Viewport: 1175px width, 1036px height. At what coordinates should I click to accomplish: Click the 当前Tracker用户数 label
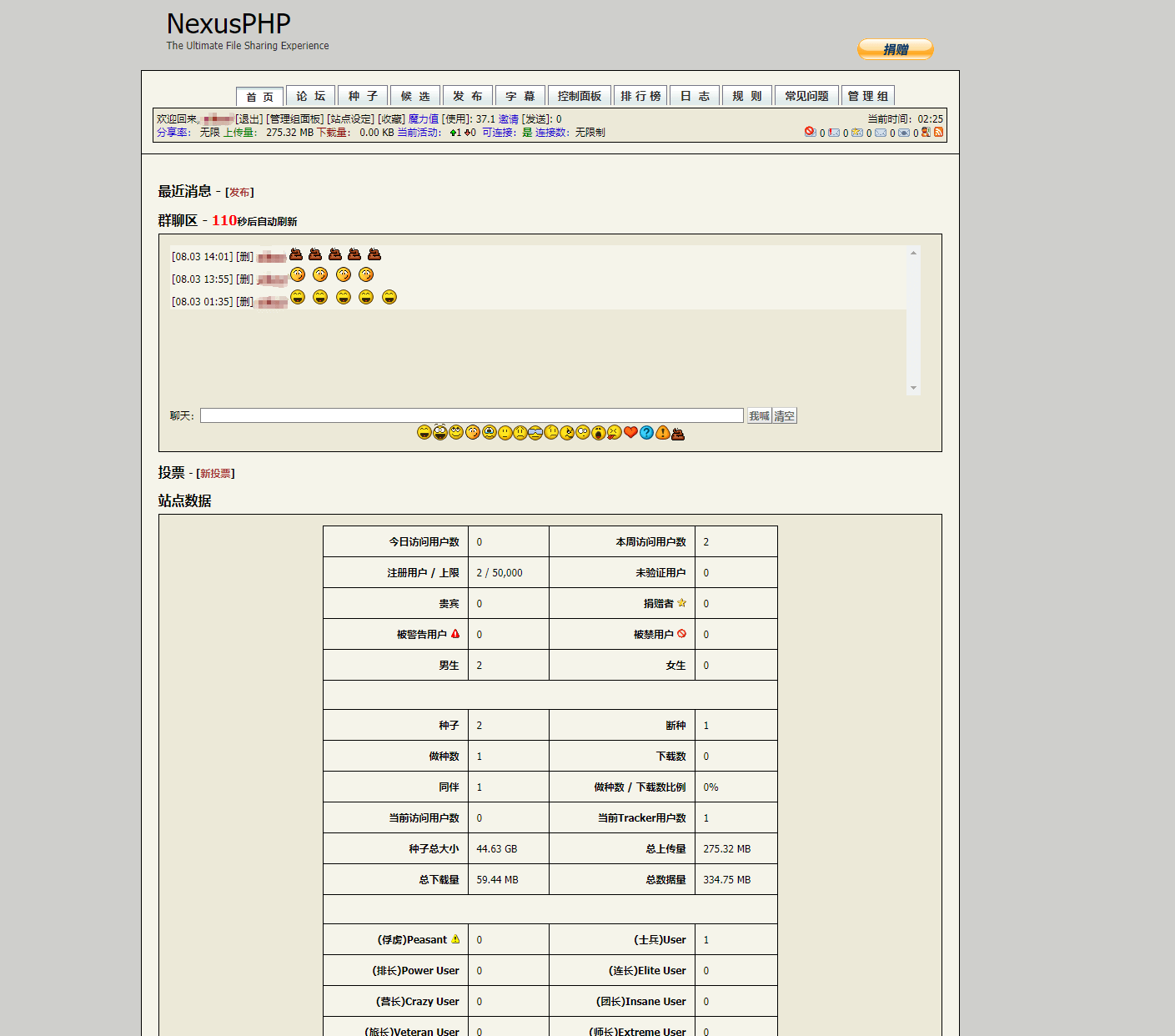coord(641,818)
